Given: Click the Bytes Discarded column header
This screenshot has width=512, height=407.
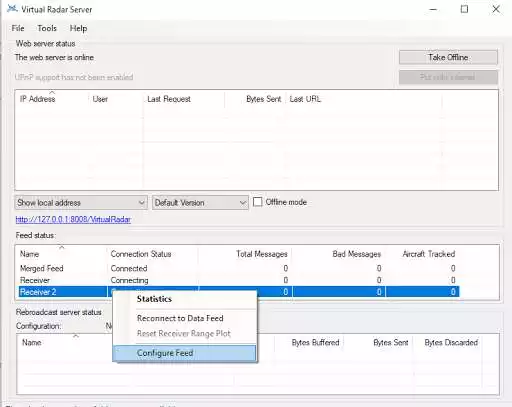Looking at the screenshot, I should [x=451, y=342].
